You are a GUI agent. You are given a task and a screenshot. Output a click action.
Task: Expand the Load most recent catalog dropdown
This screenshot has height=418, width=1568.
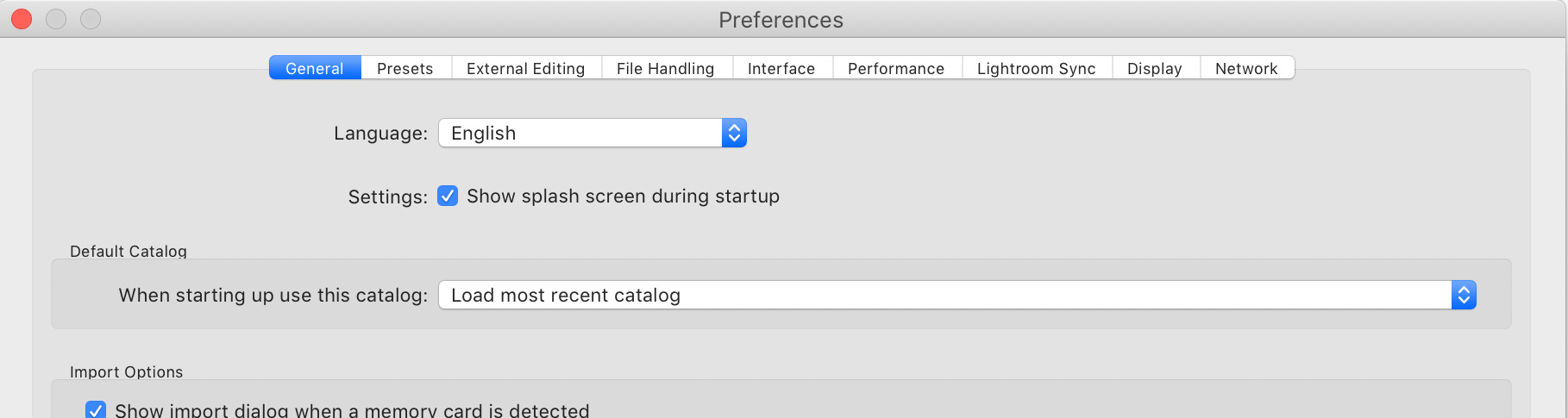(x=944, y=295)
